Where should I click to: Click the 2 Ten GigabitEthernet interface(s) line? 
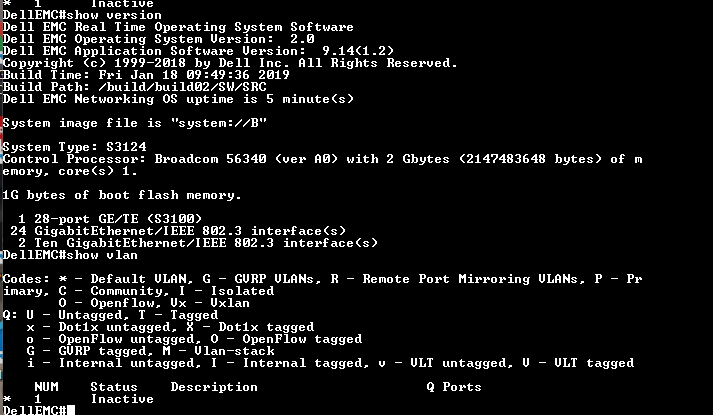[x=198, y=243]
